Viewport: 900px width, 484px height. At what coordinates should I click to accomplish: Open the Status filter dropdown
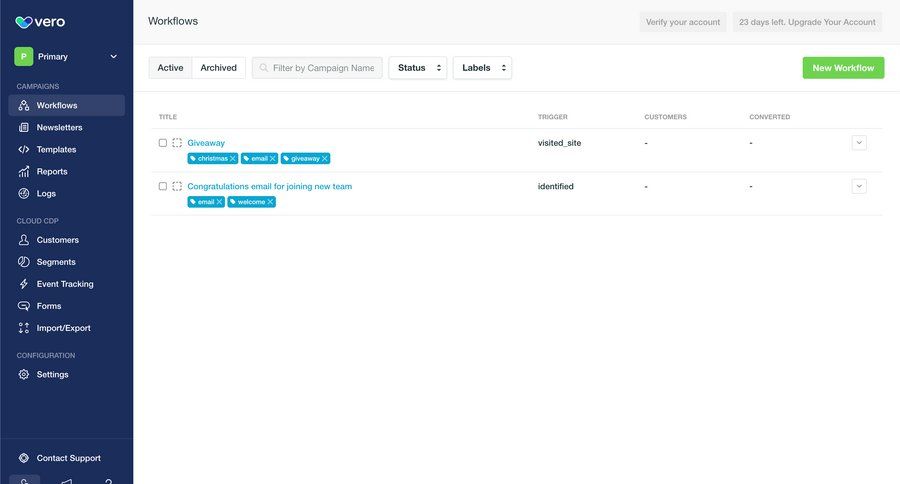point(418,68)
